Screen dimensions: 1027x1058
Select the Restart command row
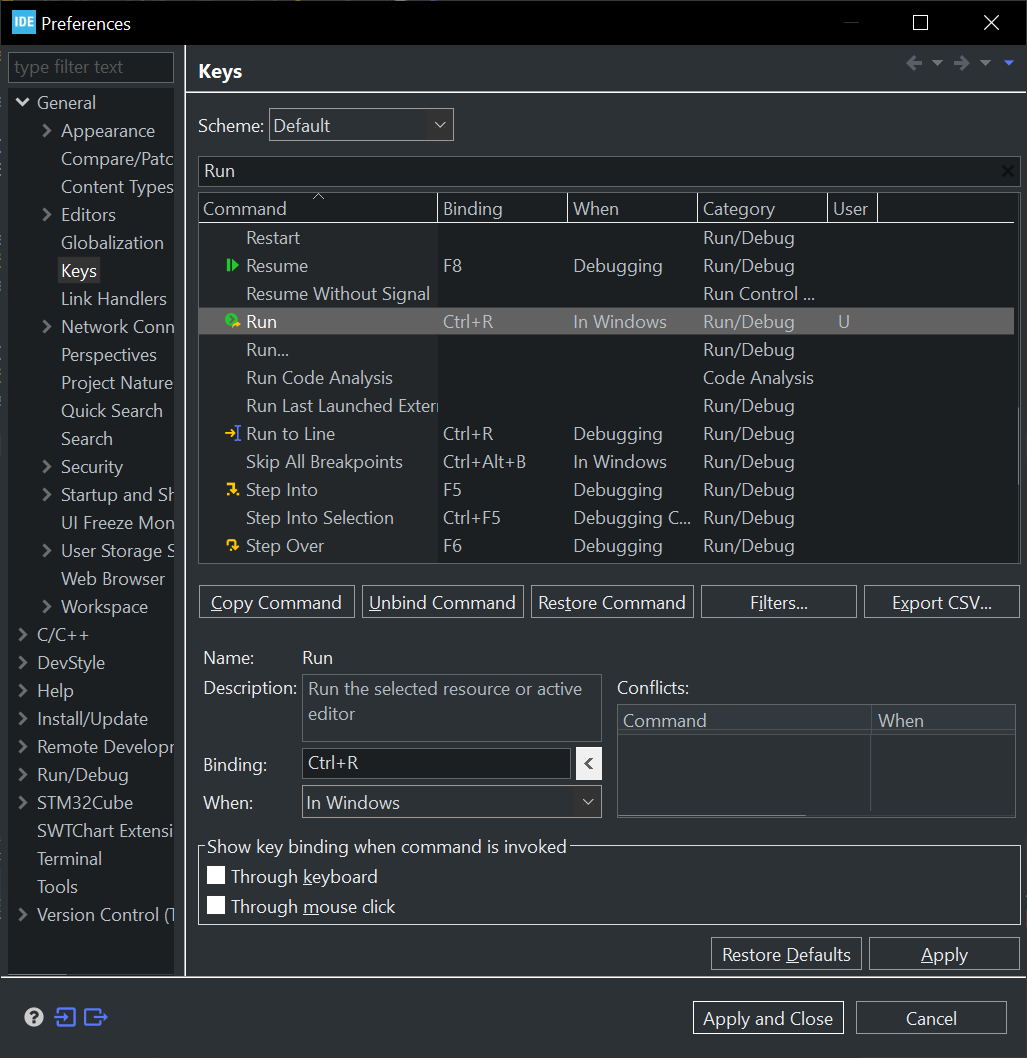pyautogui.click(x=607, y=238)
